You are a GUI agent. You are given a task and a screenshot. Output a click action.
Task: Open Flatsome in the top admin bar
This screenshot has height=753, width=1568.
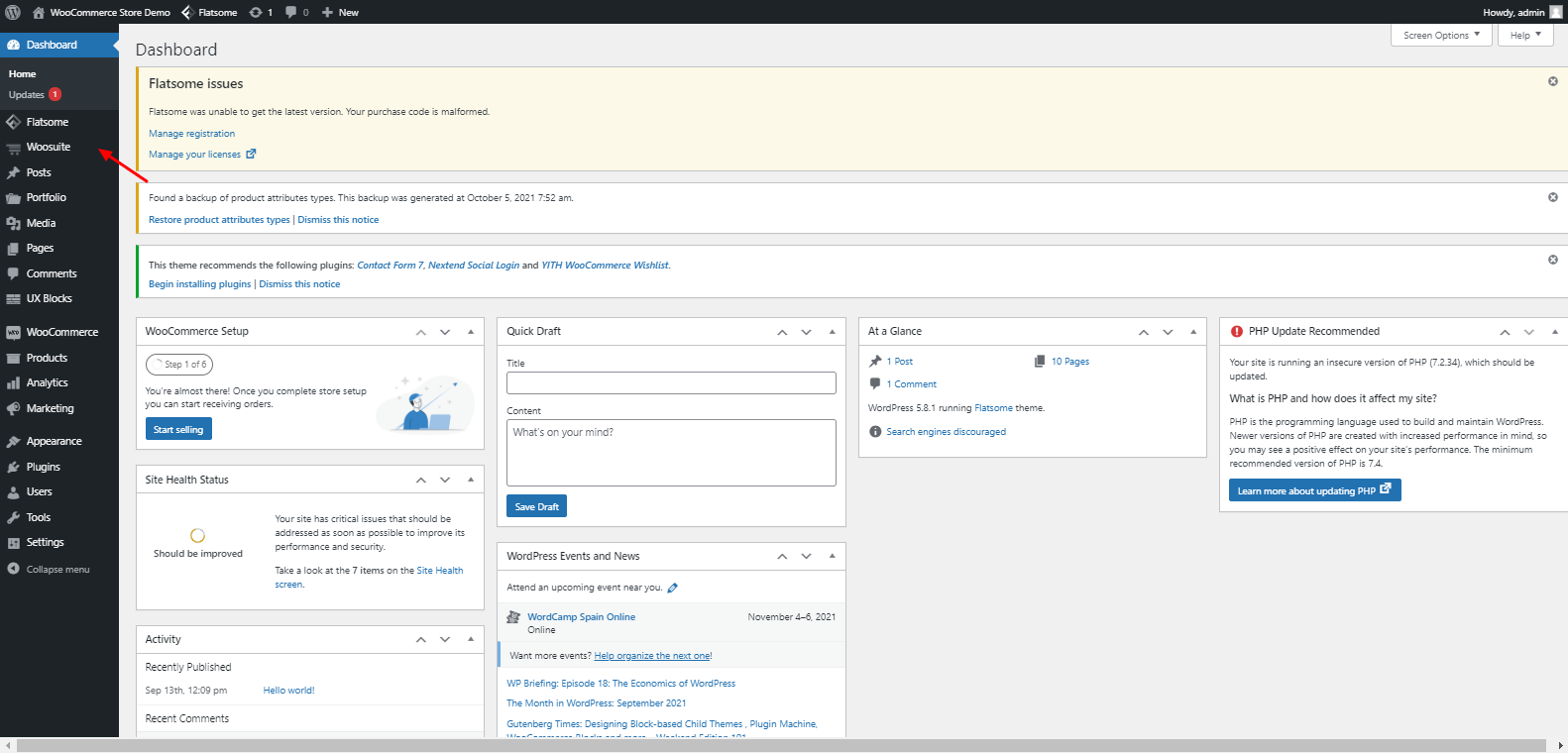[209, 12]
